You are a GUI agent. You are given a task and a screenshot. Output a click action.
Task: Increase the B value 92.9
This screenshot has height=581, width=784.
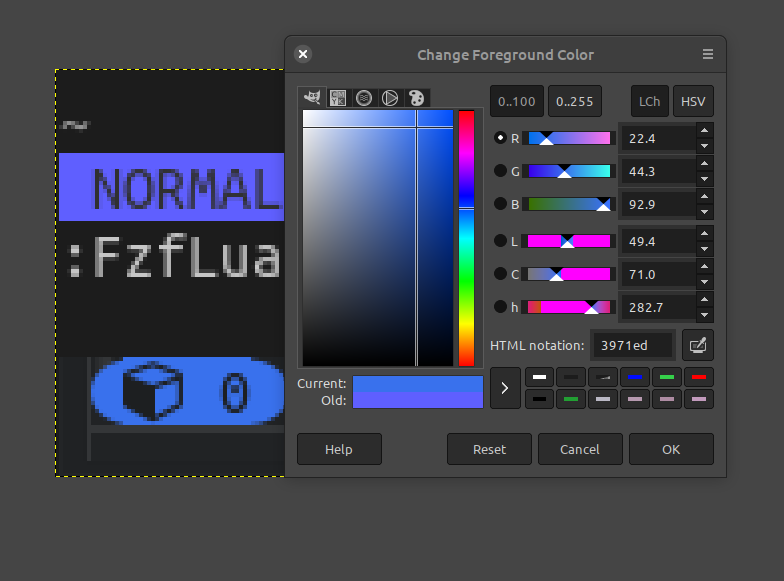click(704, 196)
